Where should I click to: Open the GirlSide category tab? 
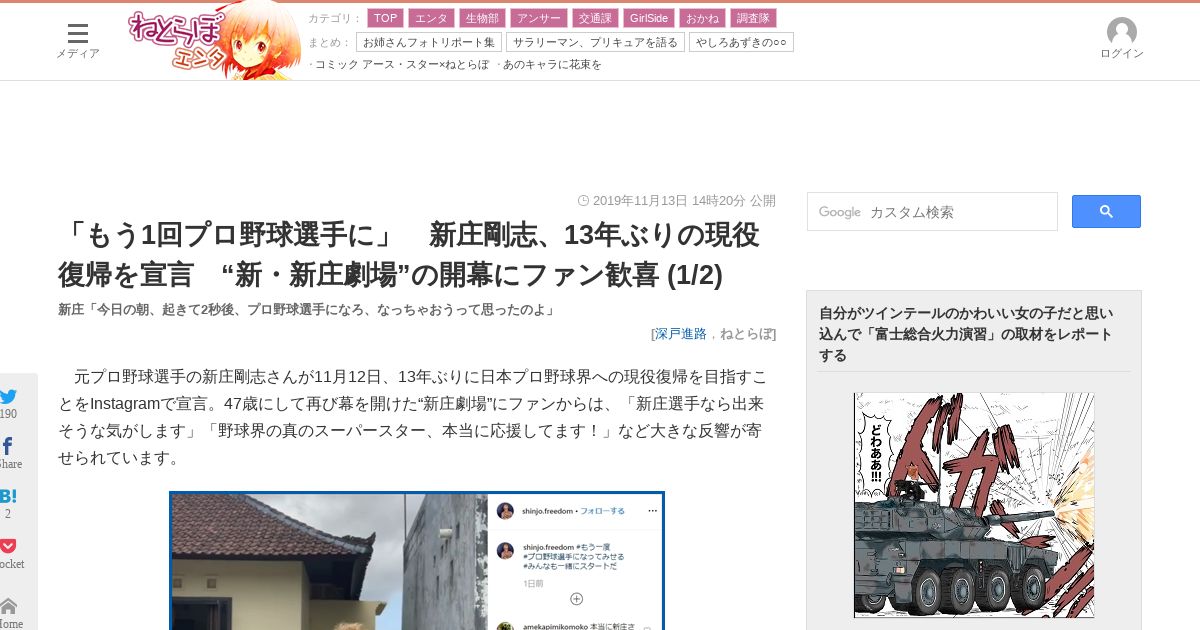click(x=649, y=18)
